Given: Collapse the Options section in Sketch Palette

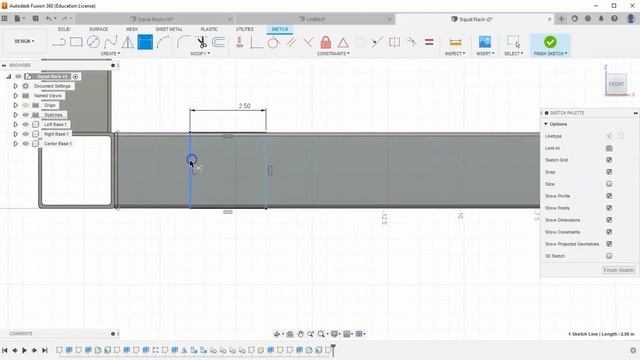Looking at the screenshot, I should pos(546,124).
